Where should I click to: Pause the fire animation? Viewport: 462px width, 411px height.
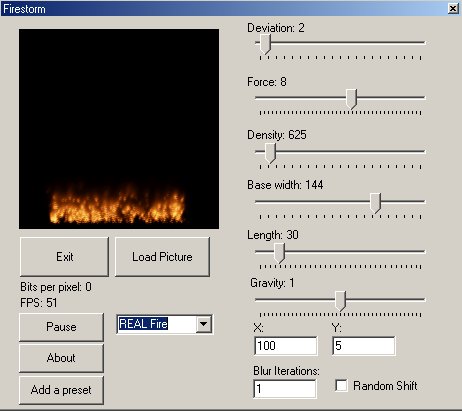[61, 327]
